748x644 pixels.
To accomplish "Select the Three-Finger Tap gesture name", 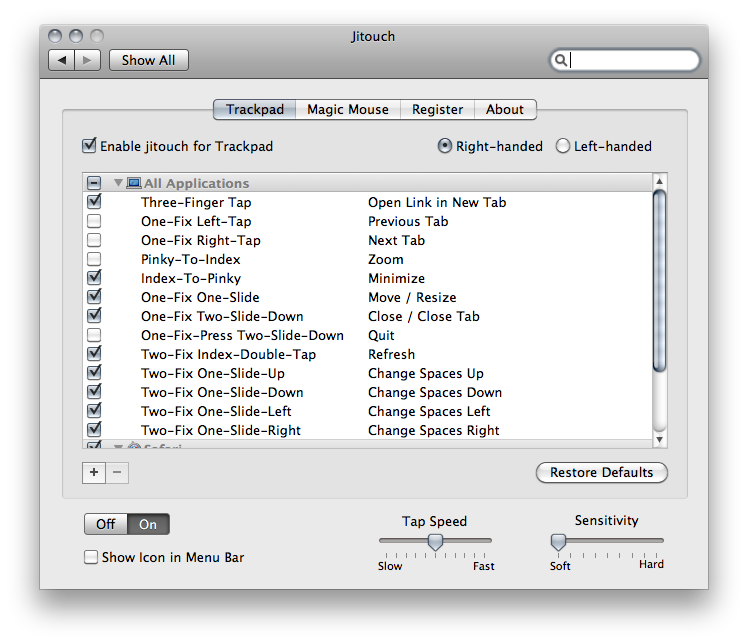I will [x=196, y=202].
